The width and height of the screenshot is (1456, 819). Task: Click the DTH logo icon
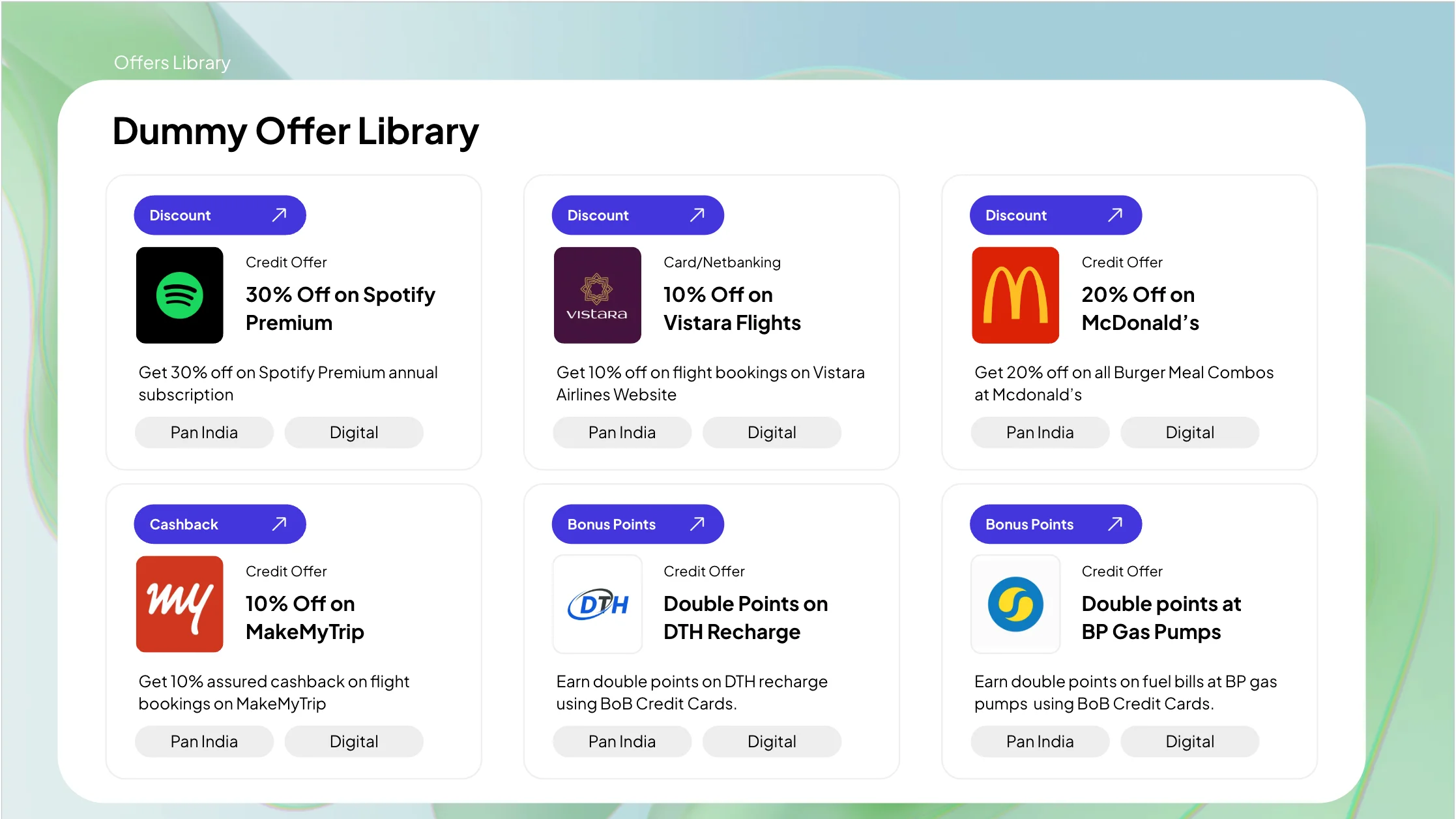pyautogui.click(x=597, y=604)
